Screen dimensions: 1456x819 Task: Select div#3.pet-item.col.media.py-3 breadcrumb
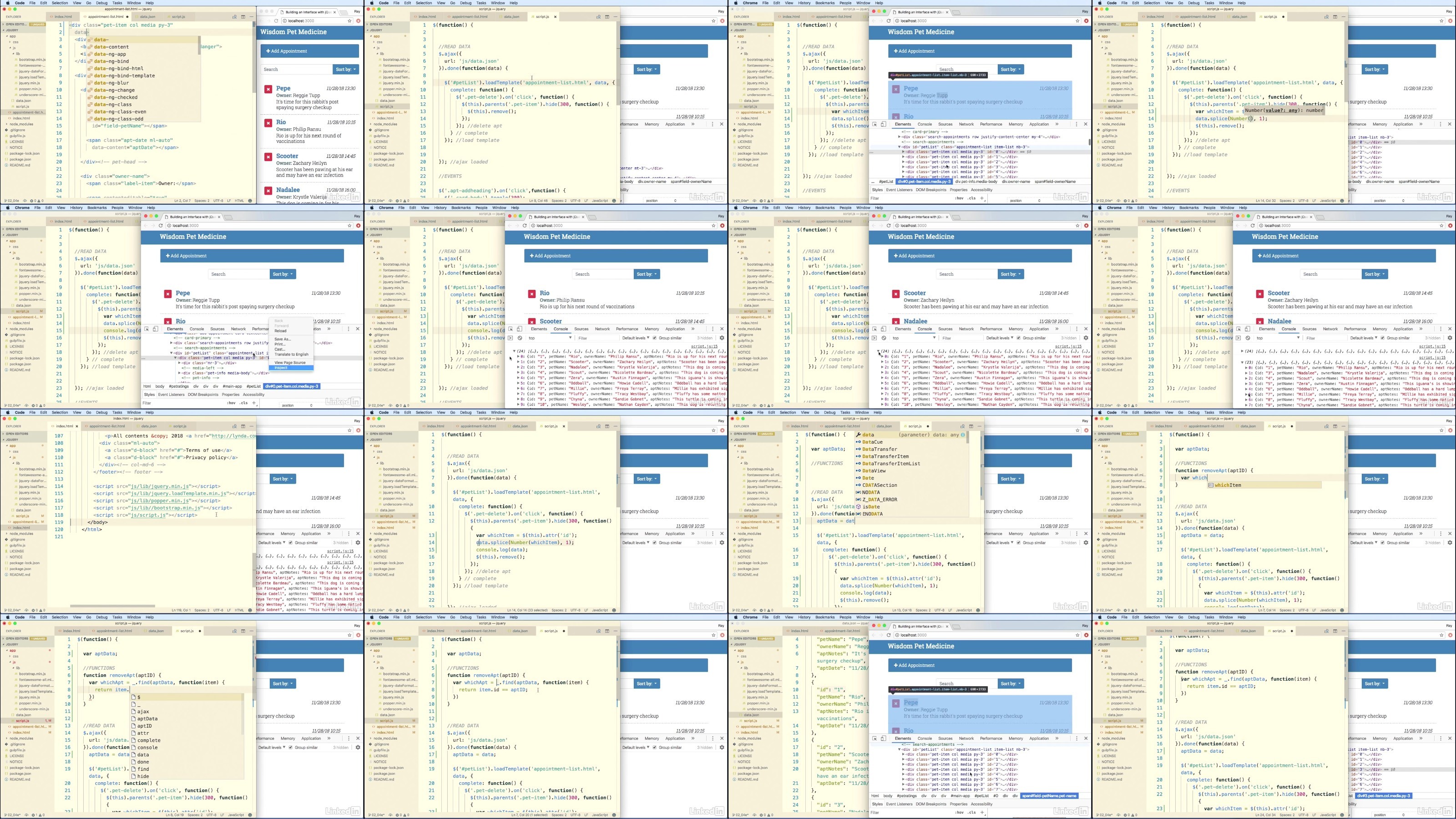pos(1383,796)
